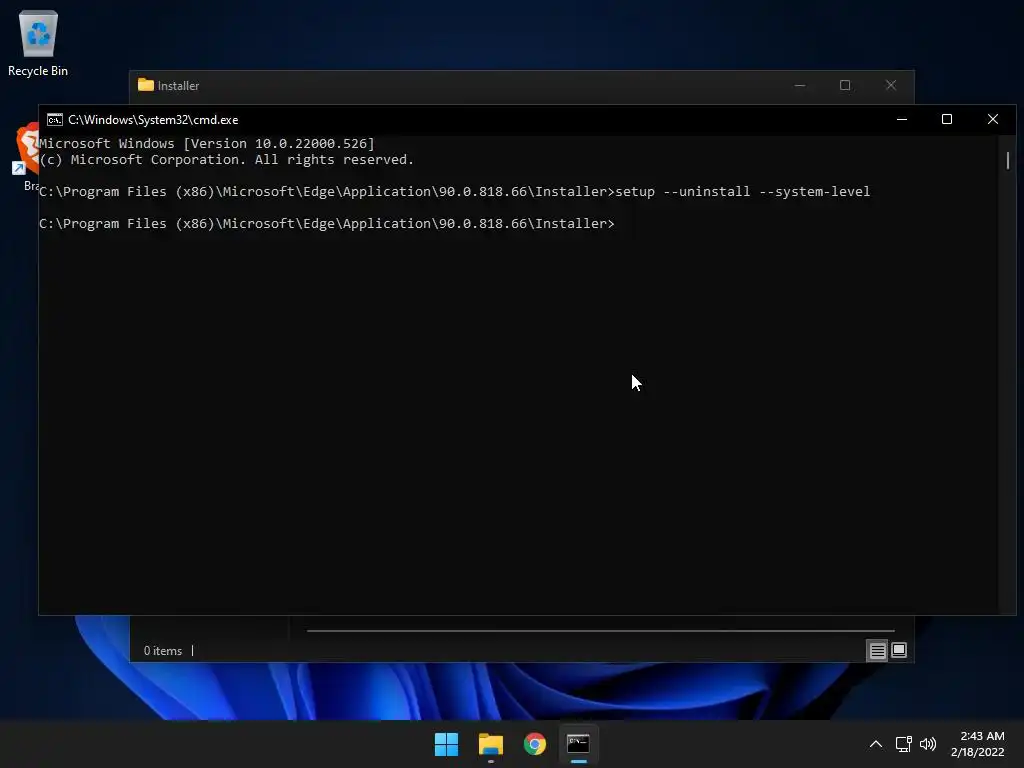Click the Brave browser desktop shortcut

click(27, 157)
